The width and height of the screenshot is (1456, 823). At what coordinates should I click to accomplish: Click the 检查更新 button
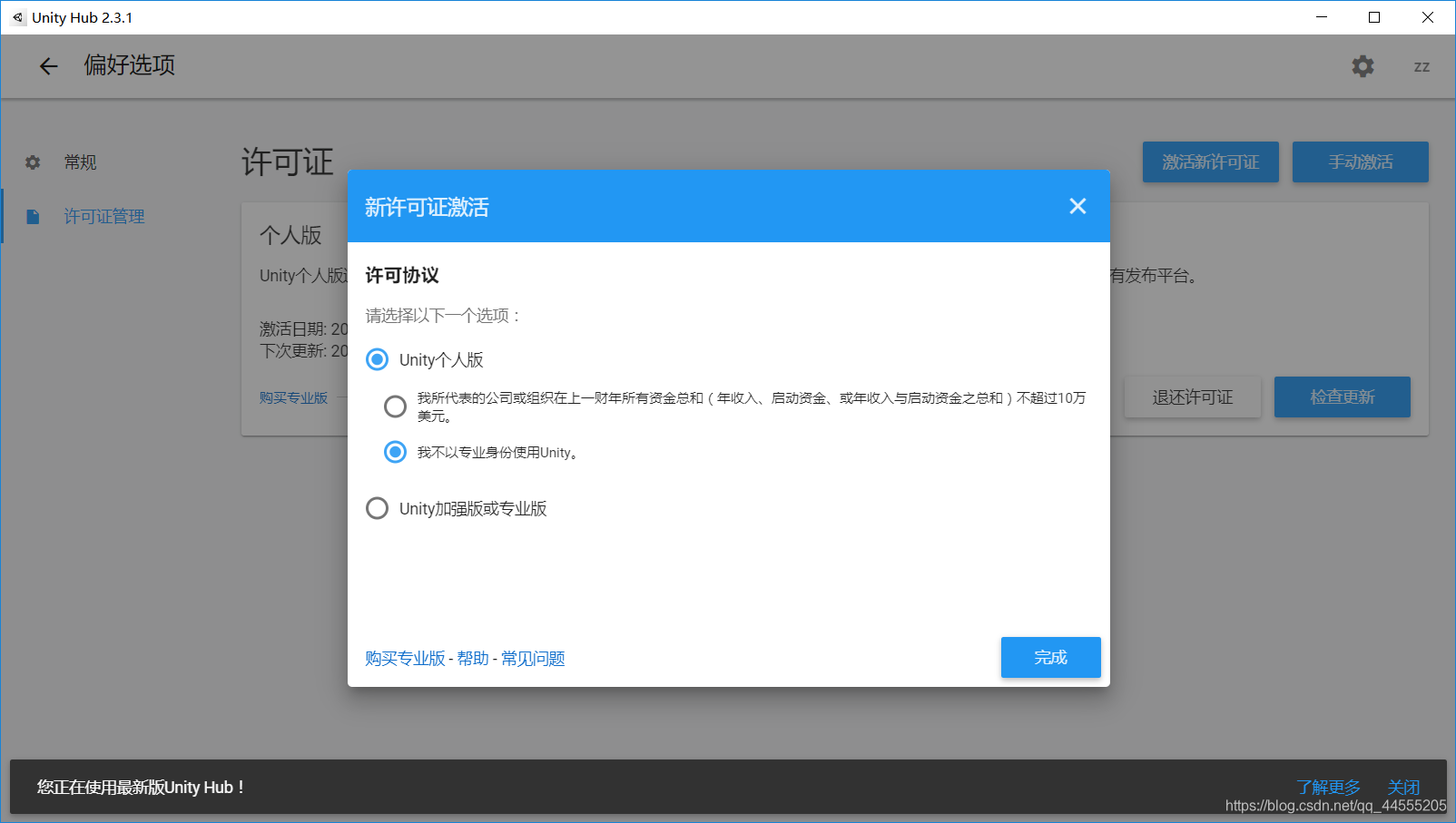[1342, 397]
